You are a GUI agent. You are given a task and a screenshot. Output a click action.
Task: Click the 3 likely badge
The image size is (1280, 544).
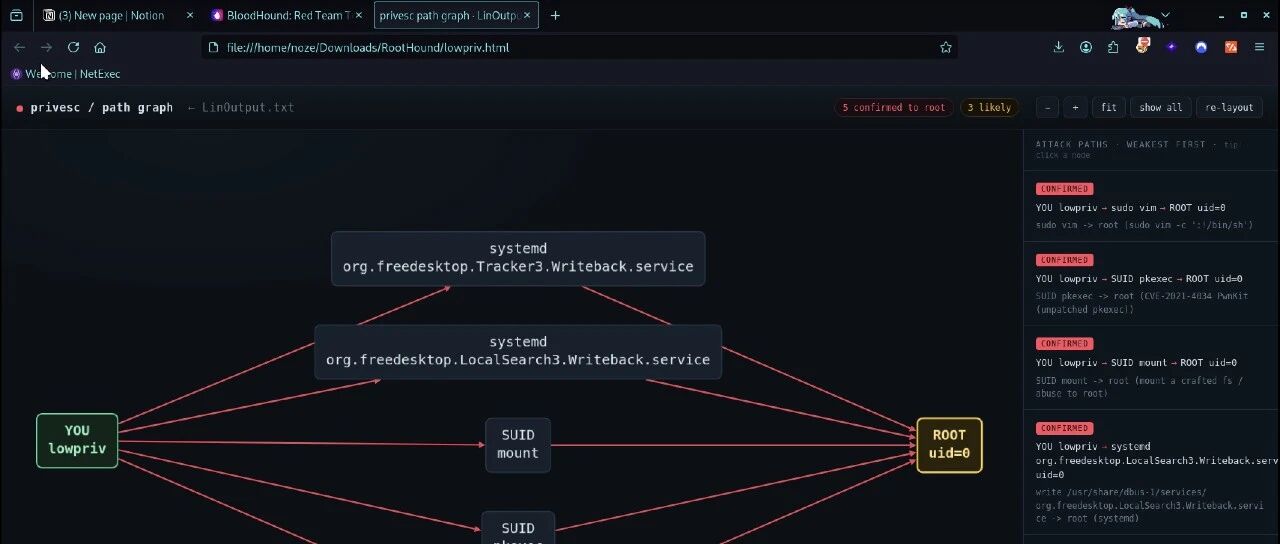point(989,107)
